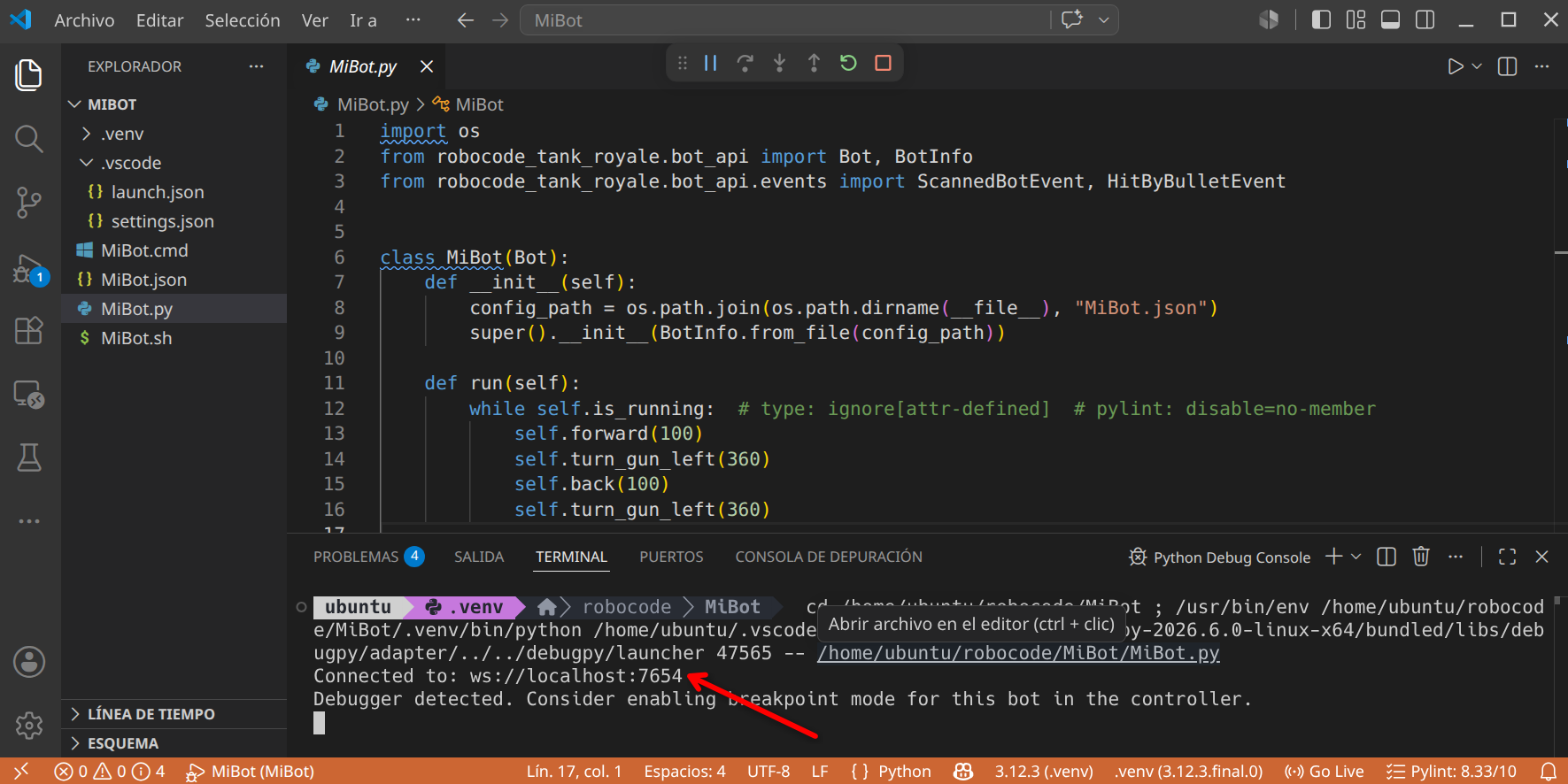Open MiBot.cmd file
This screenshot has height=784, width=1568.
tap(174, 250)
